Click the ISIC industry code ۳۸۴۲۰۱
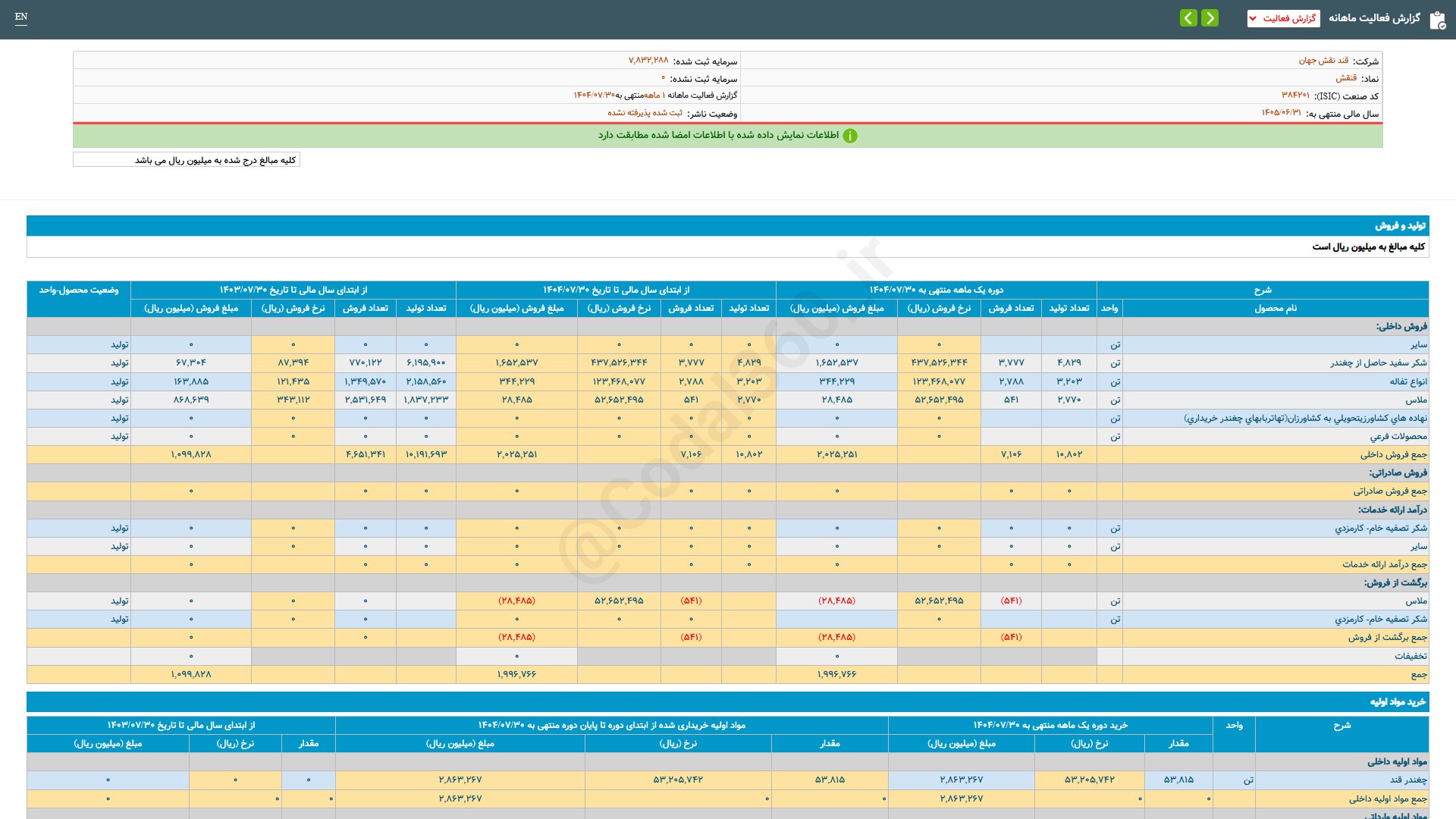Screen dimensions: 1456x819 1295,96
